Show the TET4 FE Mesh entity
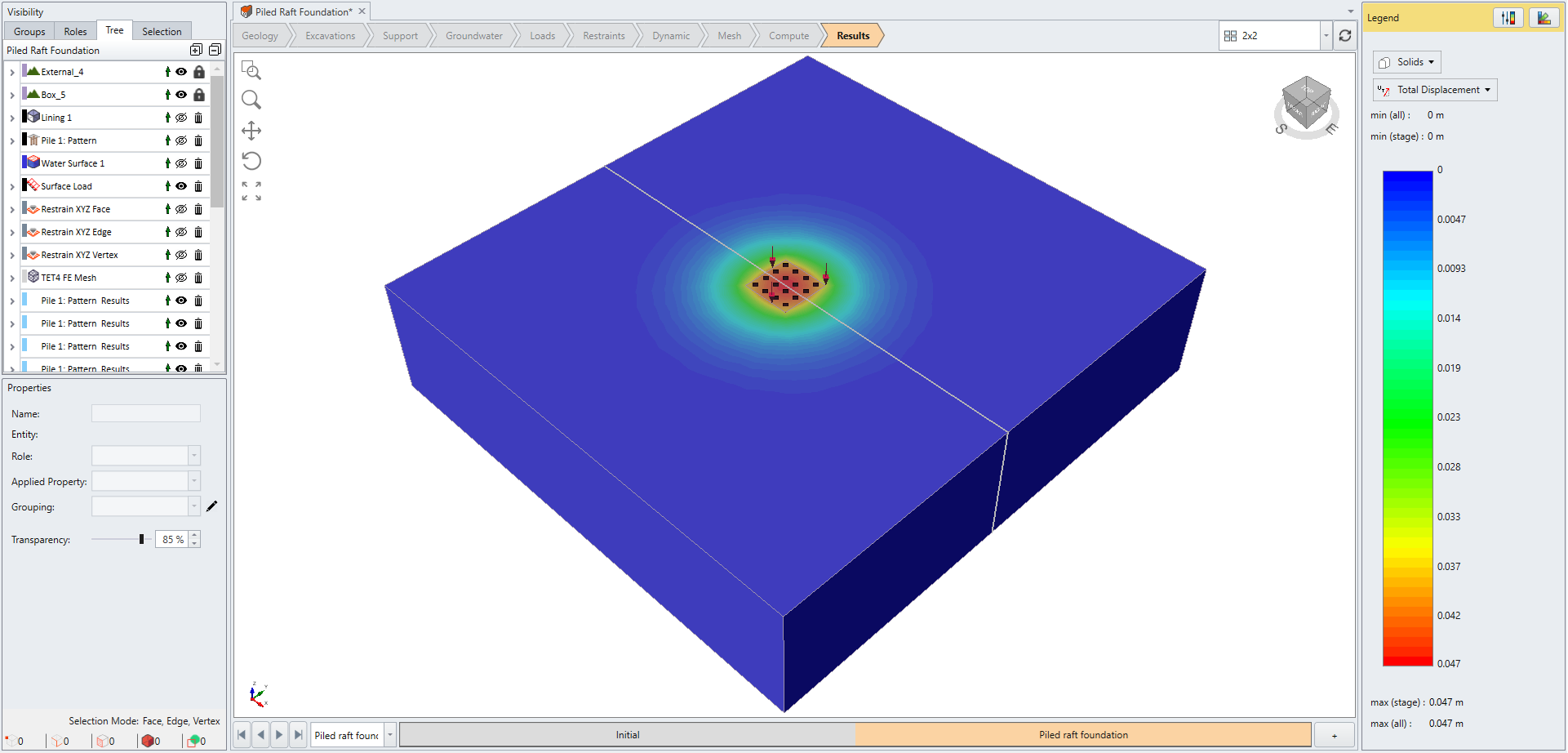 click(x=181, y=278)
